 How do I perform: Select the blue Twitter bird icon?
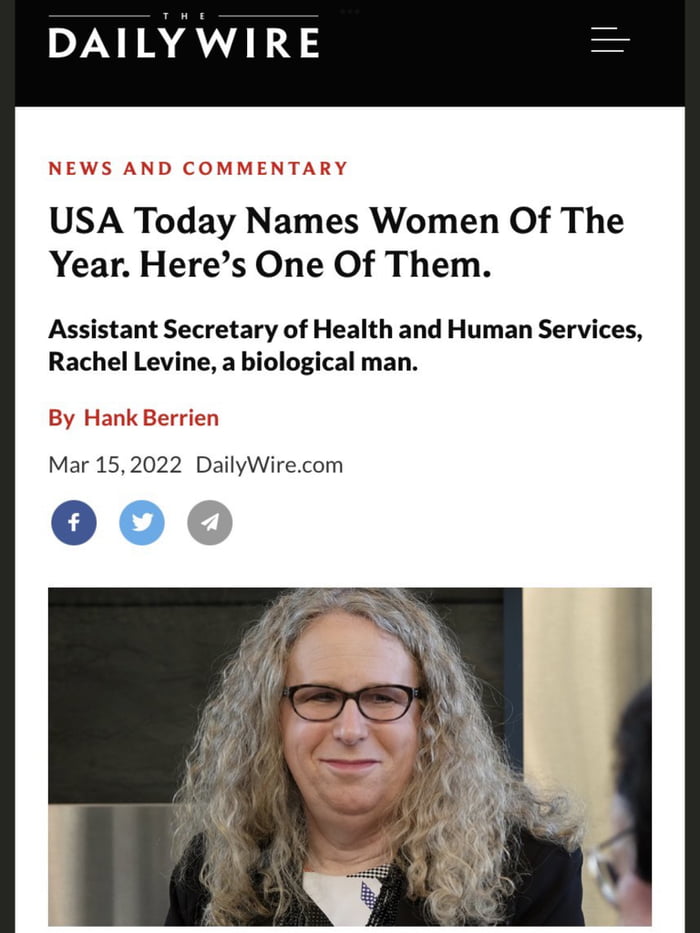tap(141, 521)
